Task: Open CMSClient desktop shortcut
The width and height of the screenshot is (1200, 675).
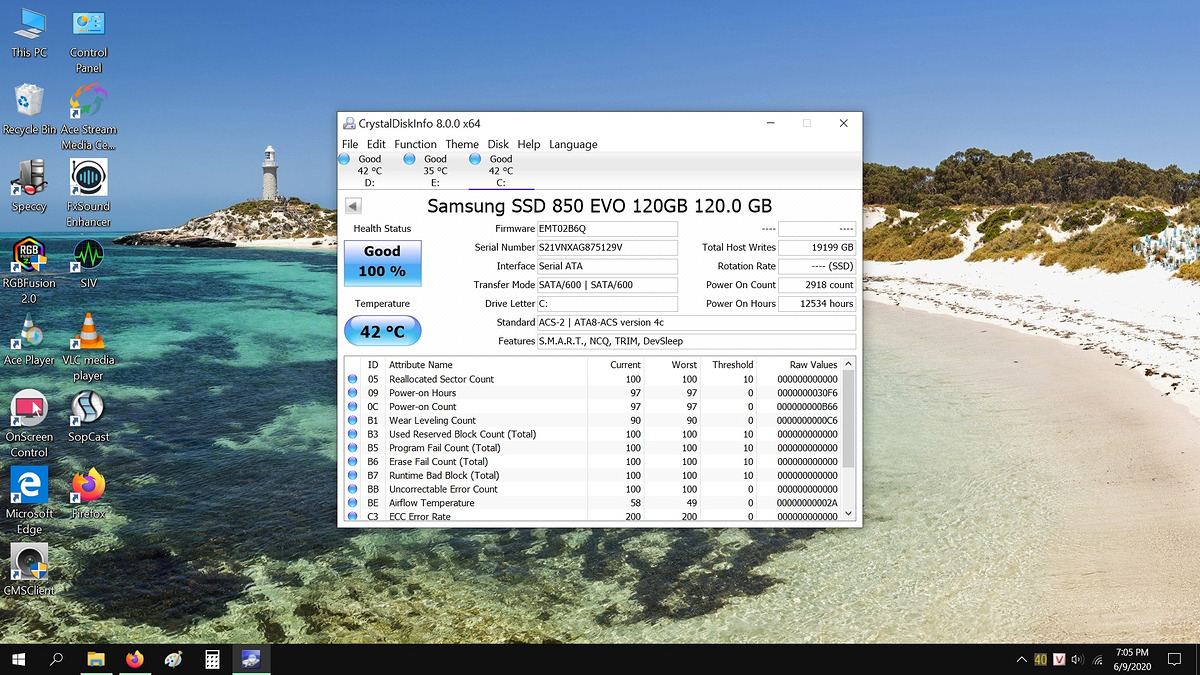Action: 29,571
